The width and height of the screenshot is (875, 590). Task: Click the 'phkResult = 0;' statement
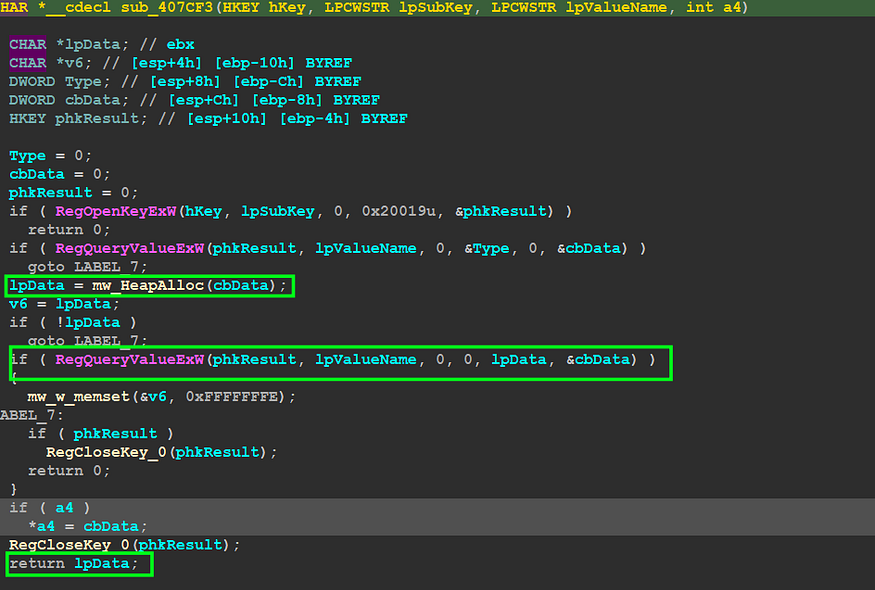point(73,193)
